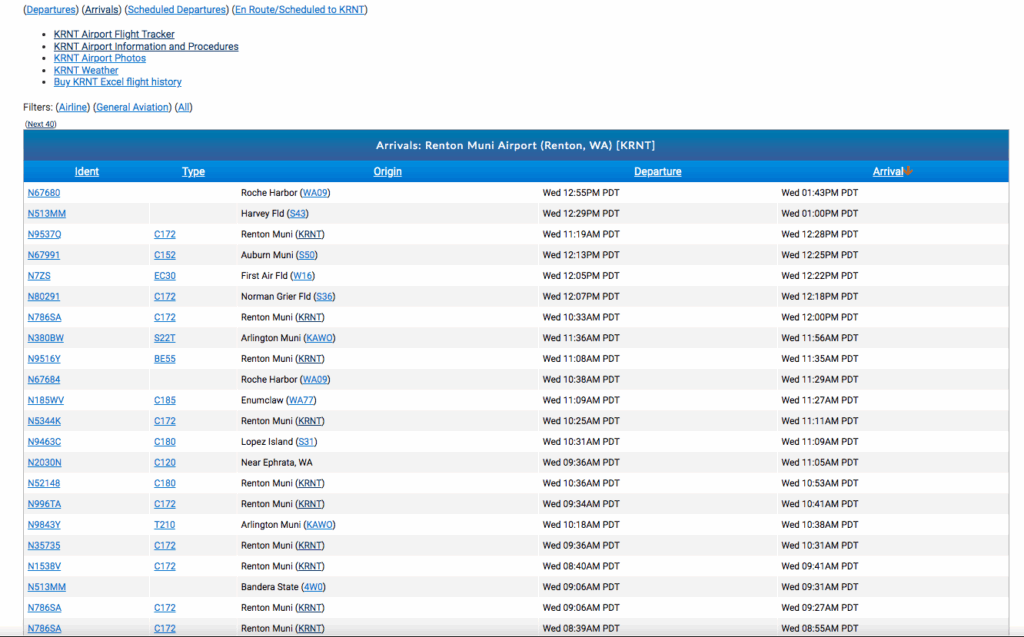Click the orange sort arrow beside Arrival
This screenshot has height=637, width=1024.
click(x=908, y=172)
